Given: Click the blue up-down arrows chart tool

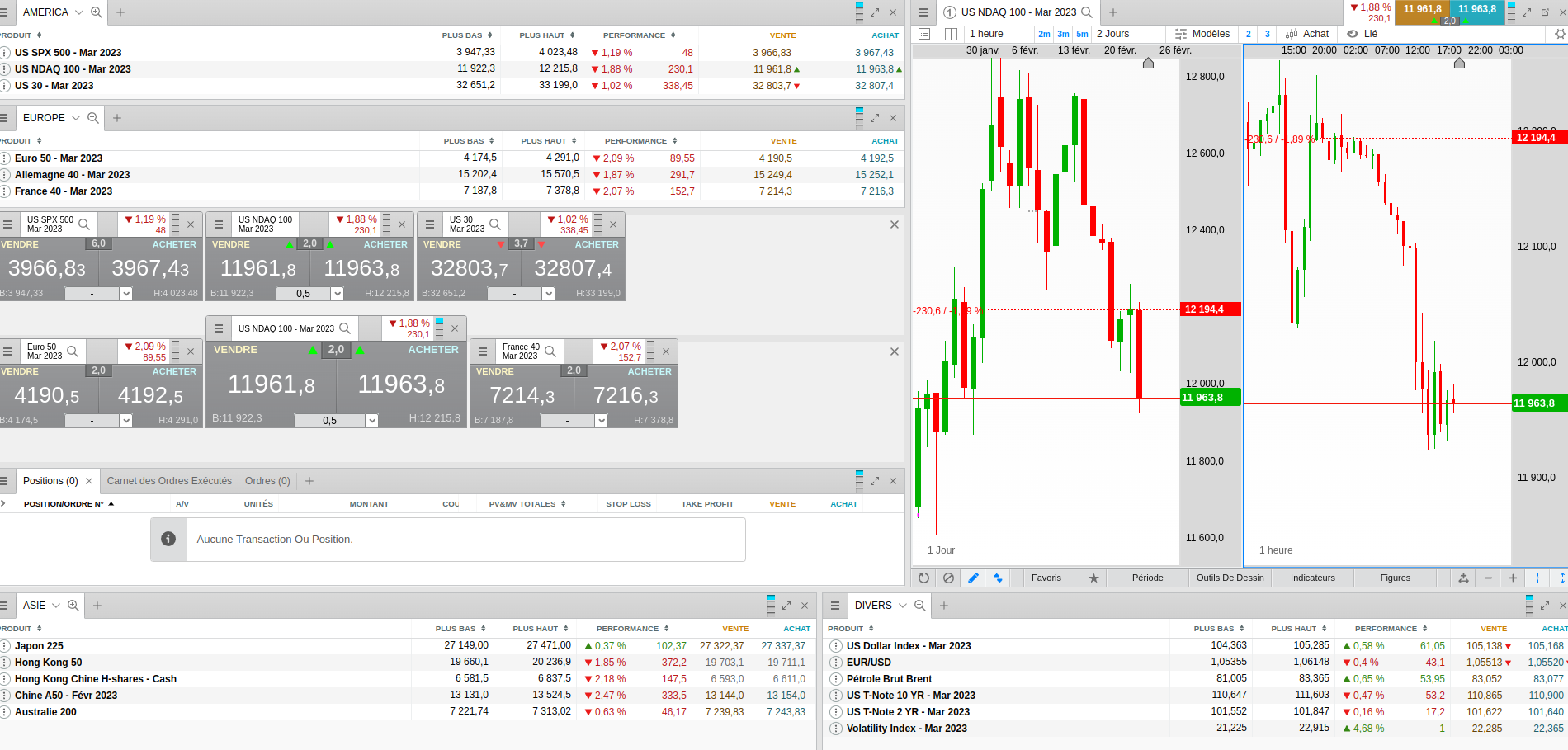Looking at the screenshot, I should point(998,578).
